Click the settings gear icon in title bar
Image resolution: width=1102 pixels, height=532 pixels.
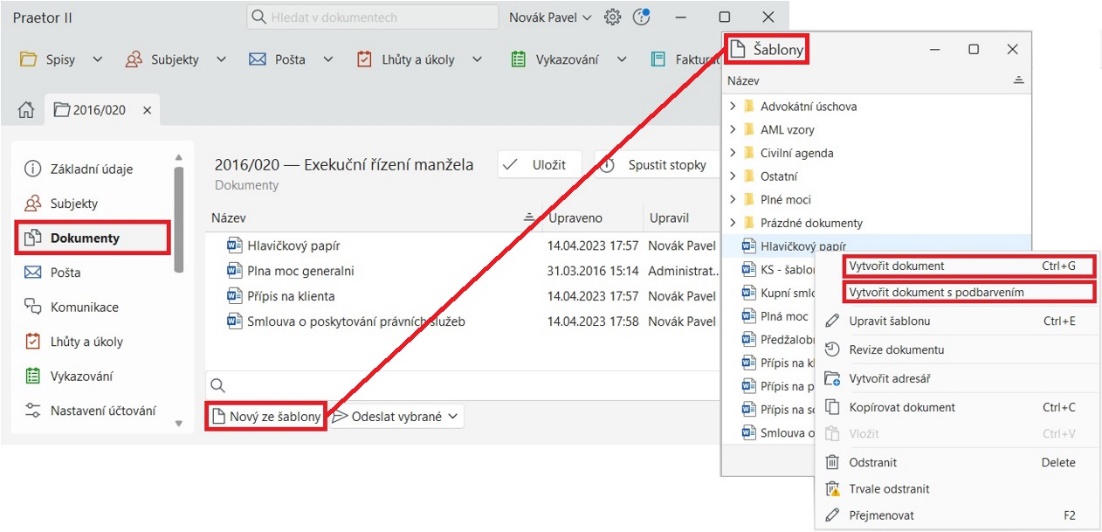[x=613, y=18]
